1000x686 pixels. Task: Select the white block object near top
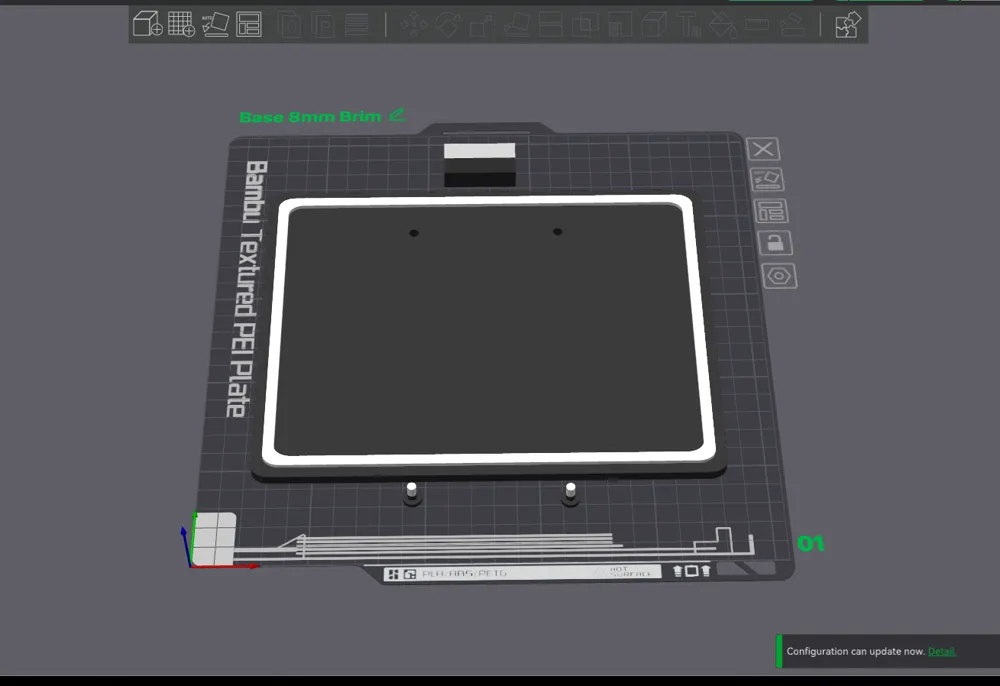[480, 164]
